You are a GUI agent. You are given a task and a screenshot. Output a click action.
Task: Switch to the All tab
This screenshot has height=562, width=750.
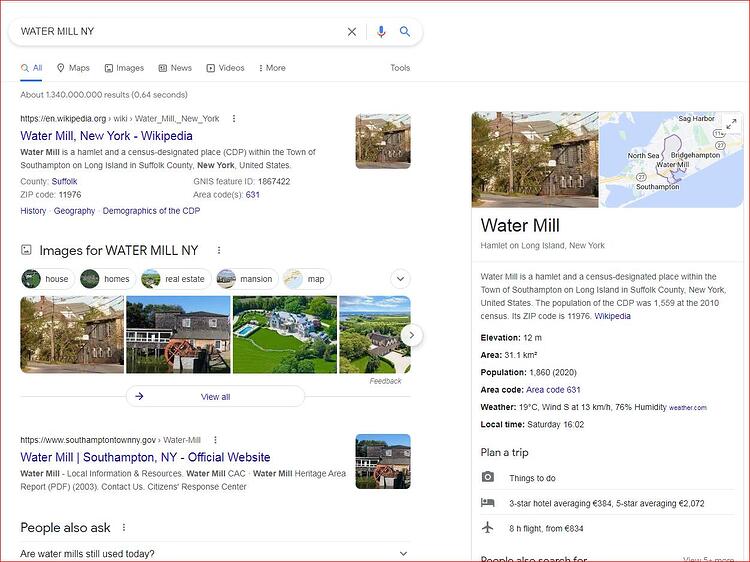coord(32,68)
